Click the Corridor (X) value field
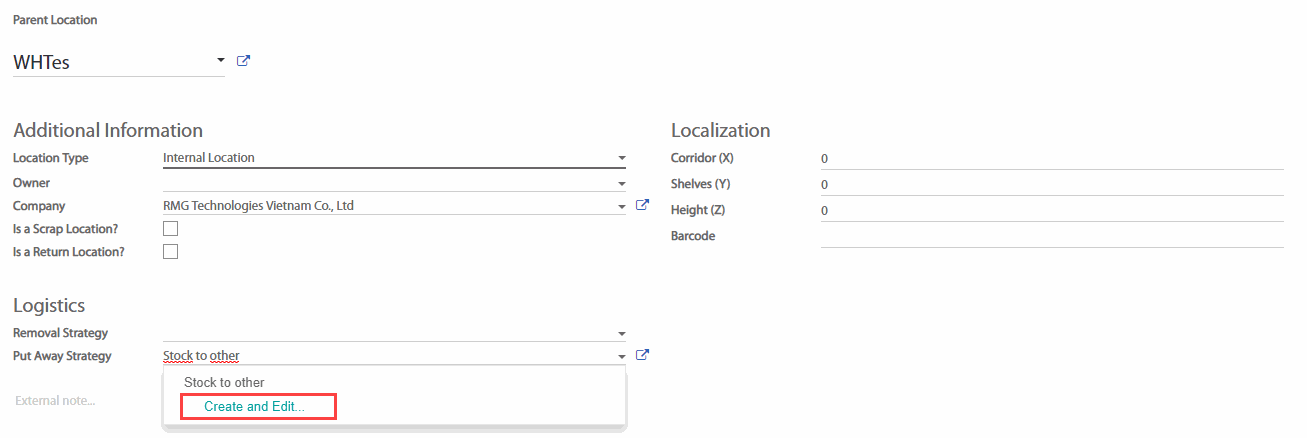The height and width of the screenshot is (438, 1307). coord(1050,159)
